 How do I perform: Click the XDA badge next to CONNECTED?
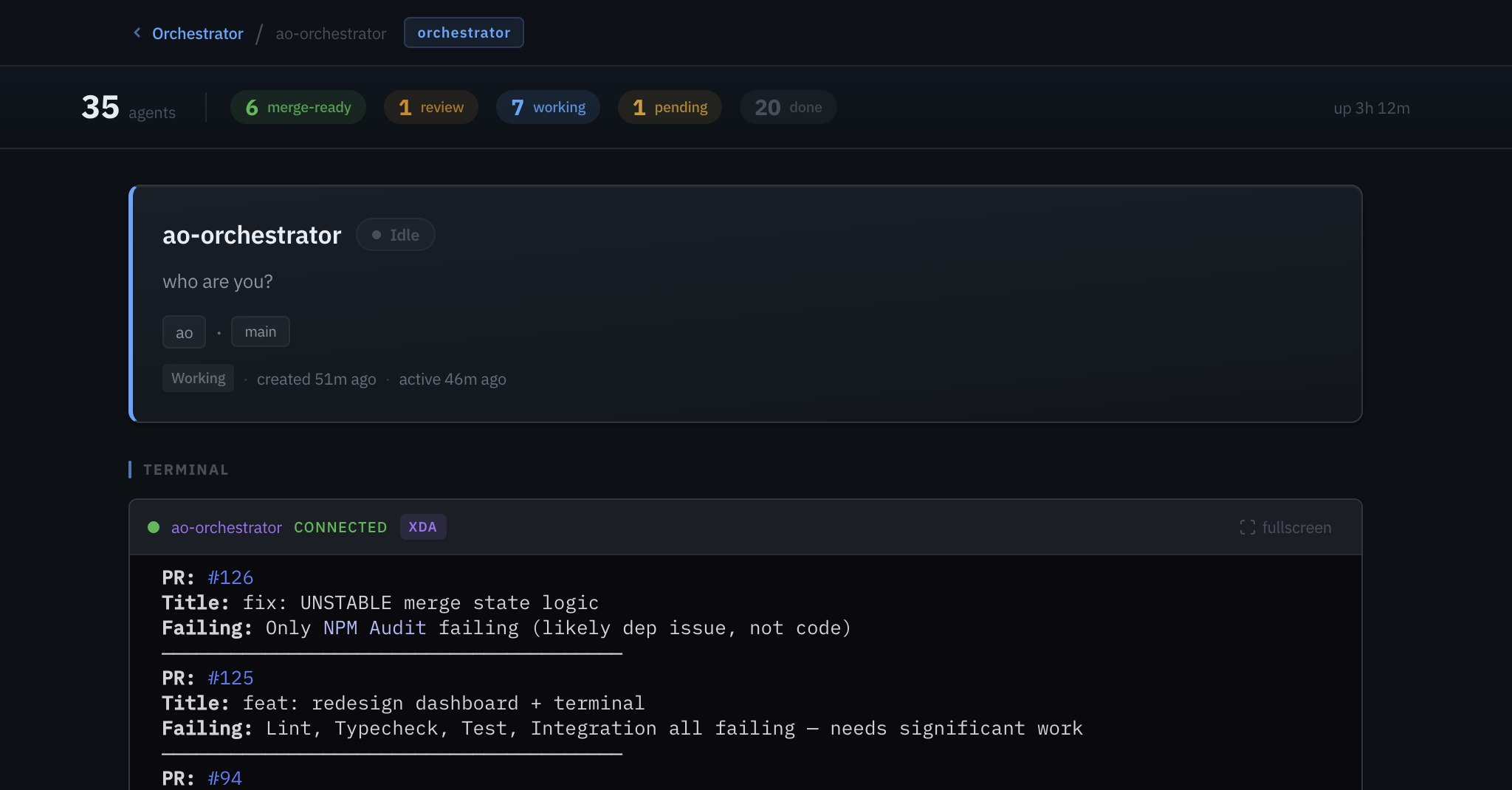pos(423,526)
